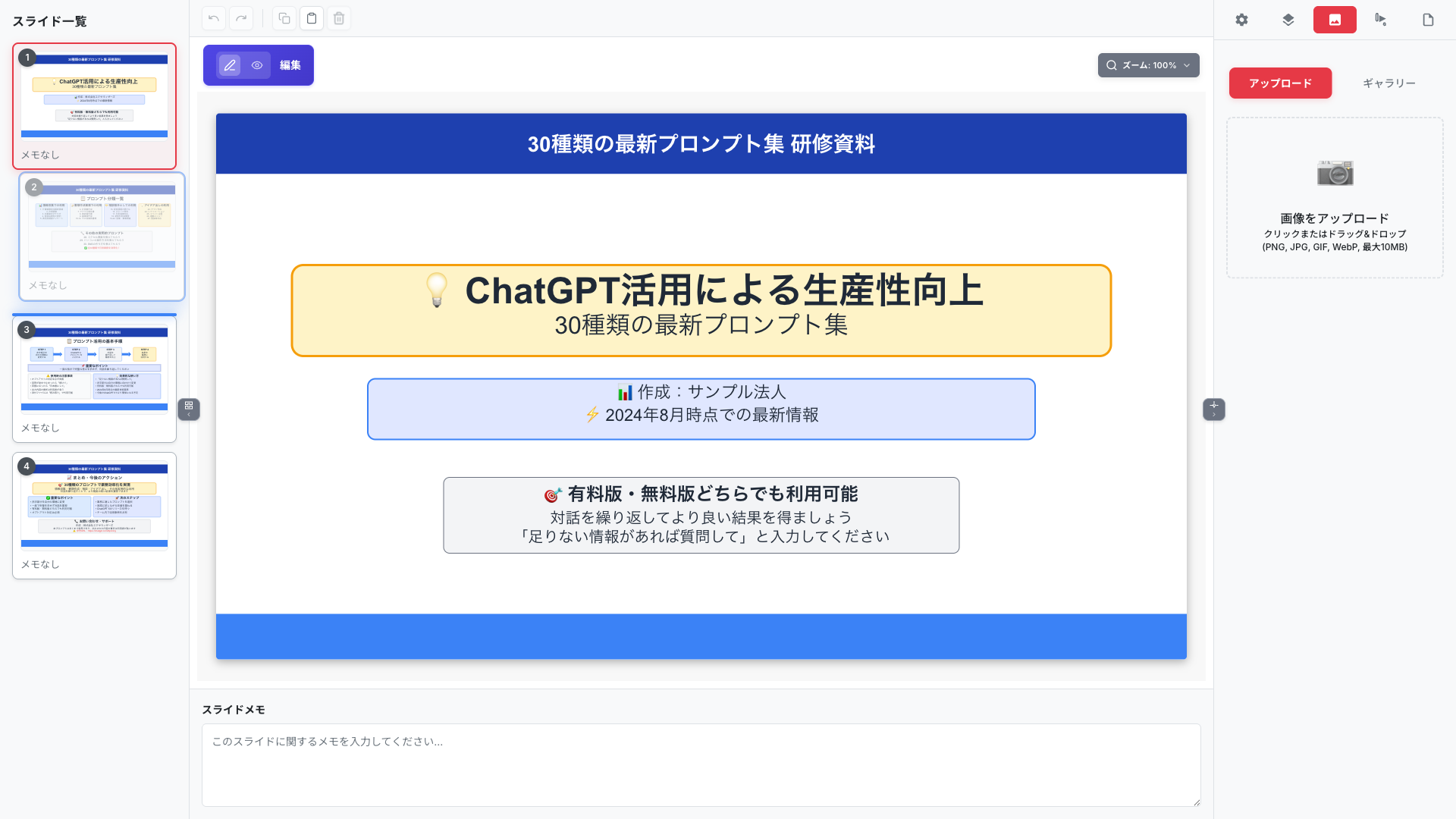Click the blue footer bar on slide
This screenshot has width=1456, height=819.
[x=701, y=636]
